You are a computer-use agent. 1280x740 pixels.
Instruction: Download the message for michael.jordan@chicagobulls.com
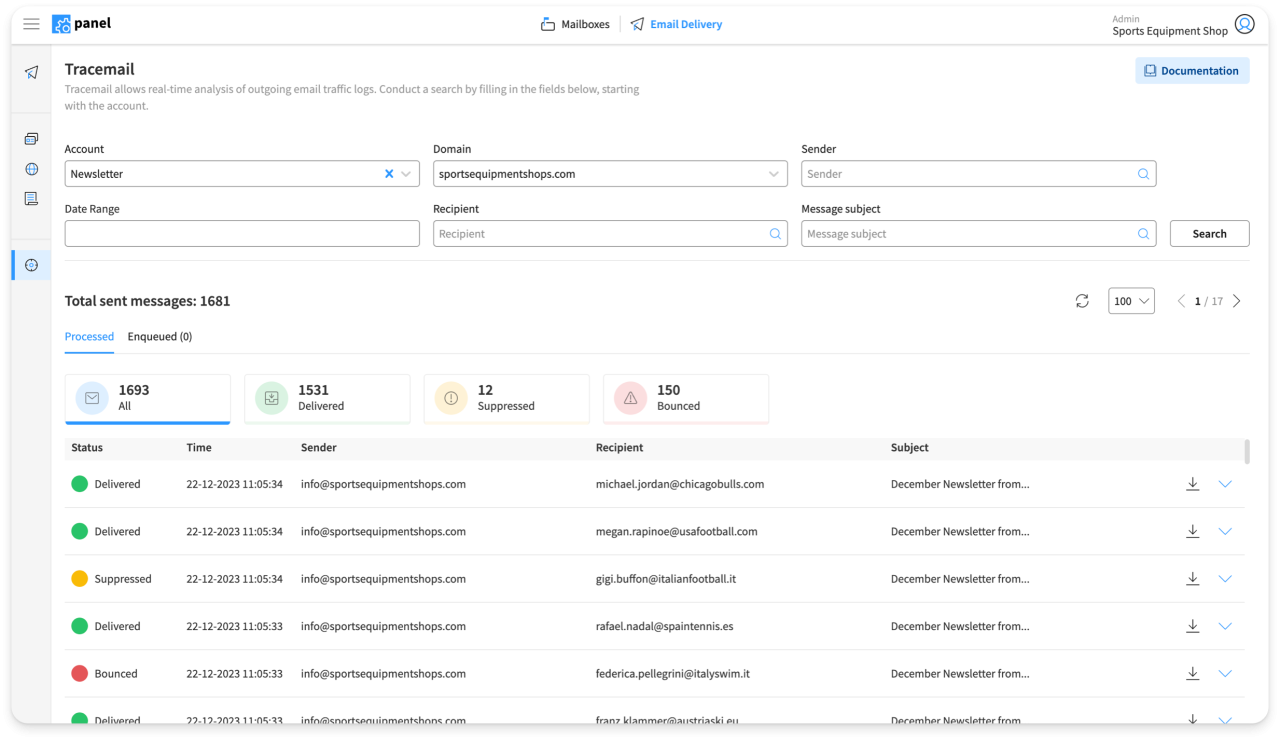pyautogui.click(x=1192, y=483)
